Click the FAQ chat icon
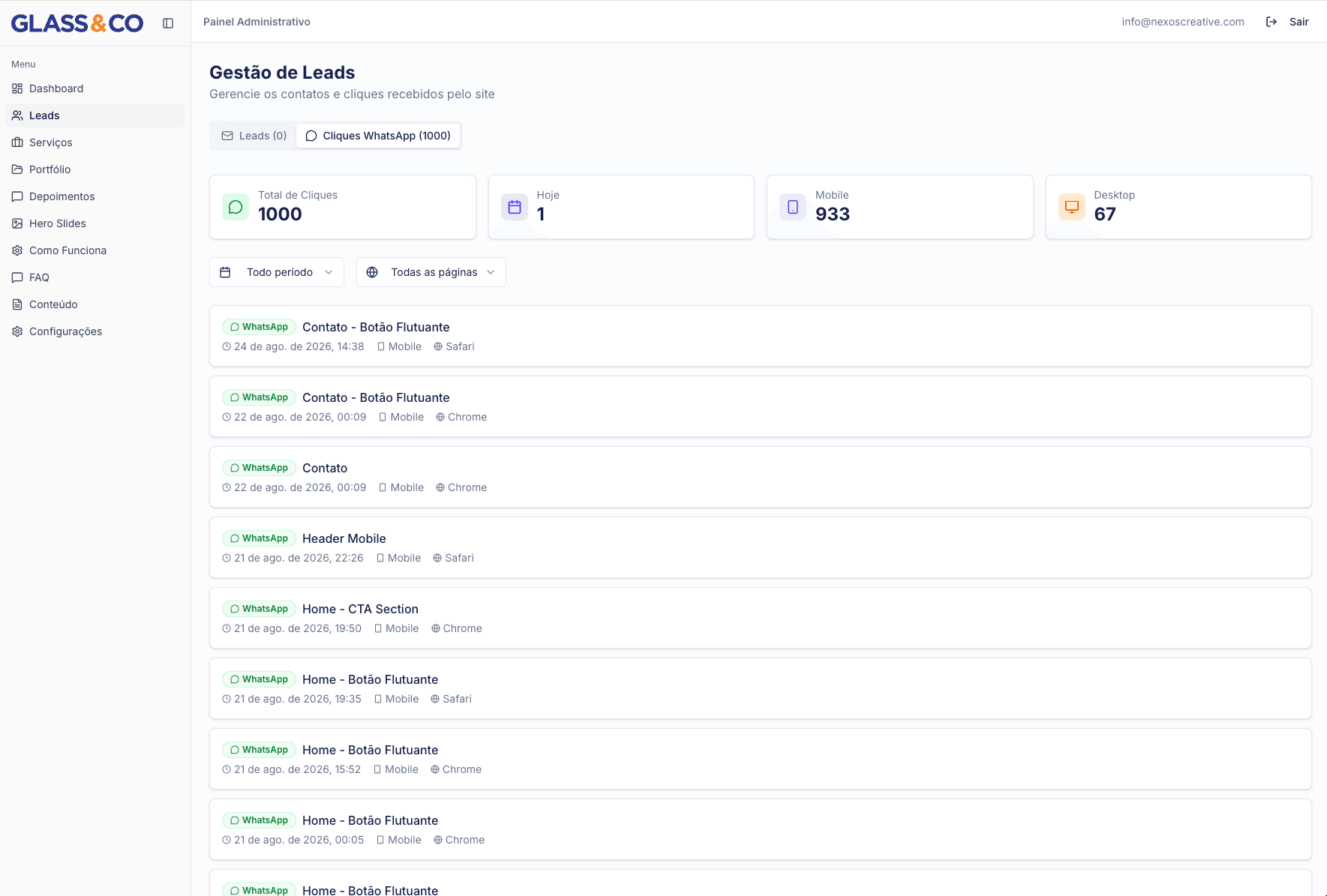 click(x=17, y=277)
